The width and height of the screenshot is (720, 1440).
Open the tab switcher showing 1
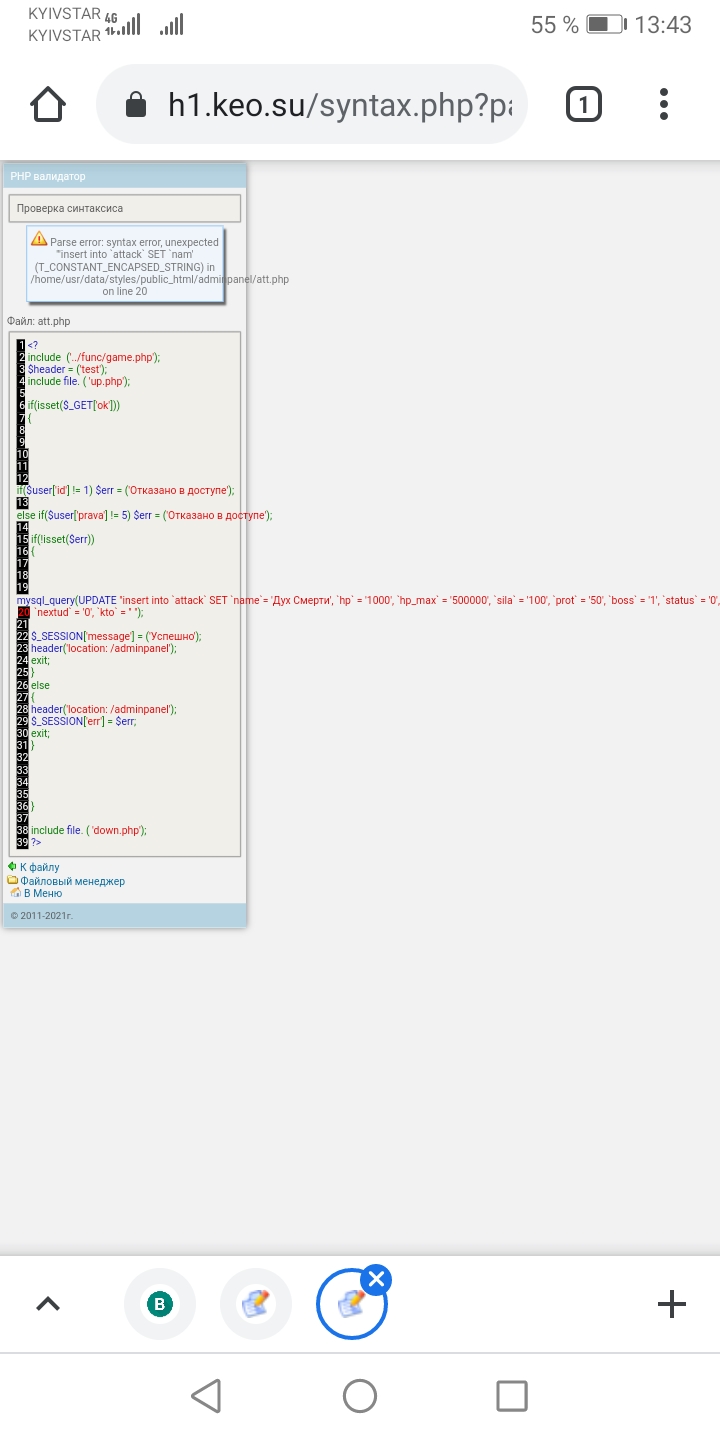click(584, 104)
